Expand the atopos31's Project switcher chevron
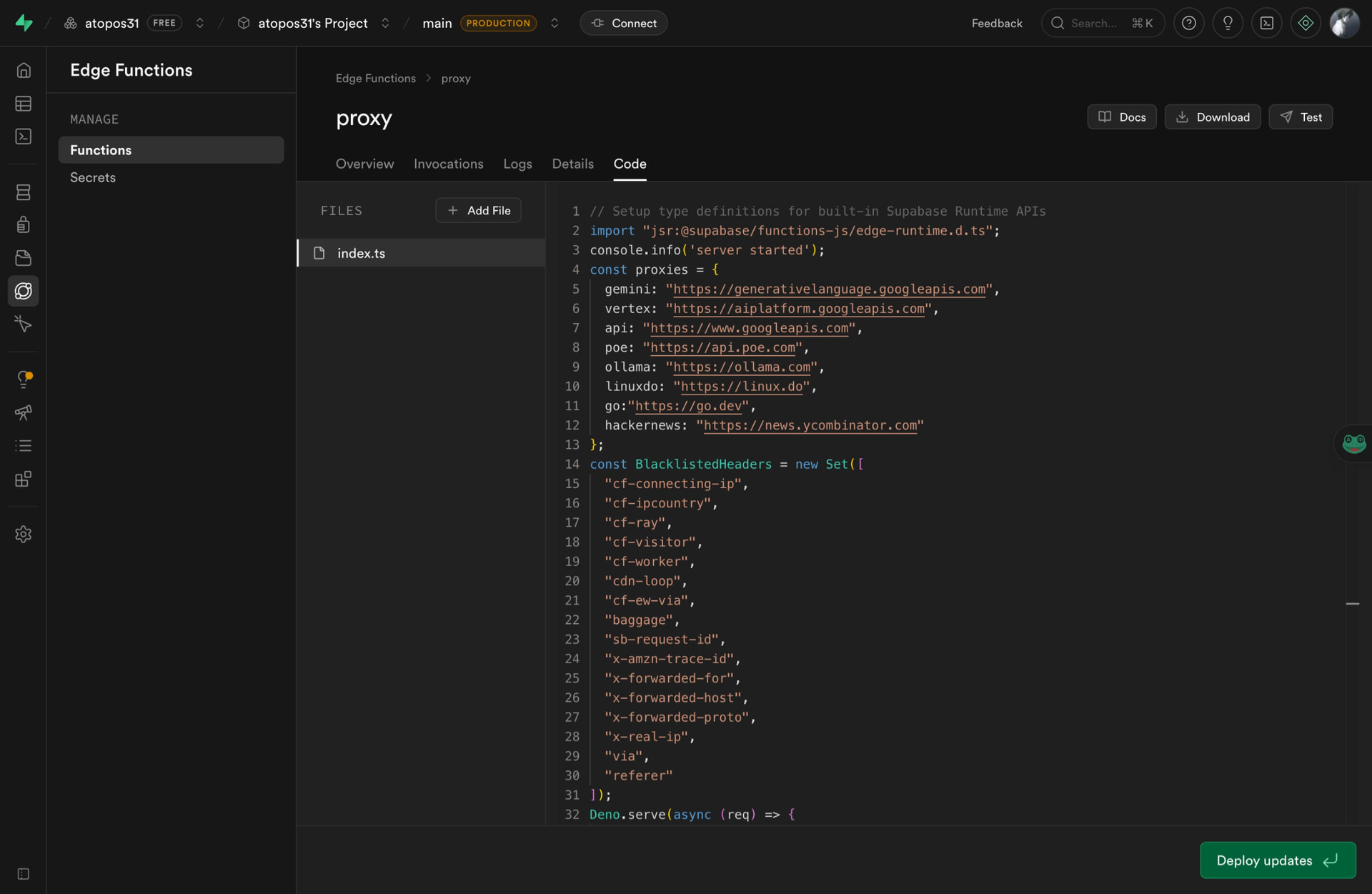 tap(385, 23)
